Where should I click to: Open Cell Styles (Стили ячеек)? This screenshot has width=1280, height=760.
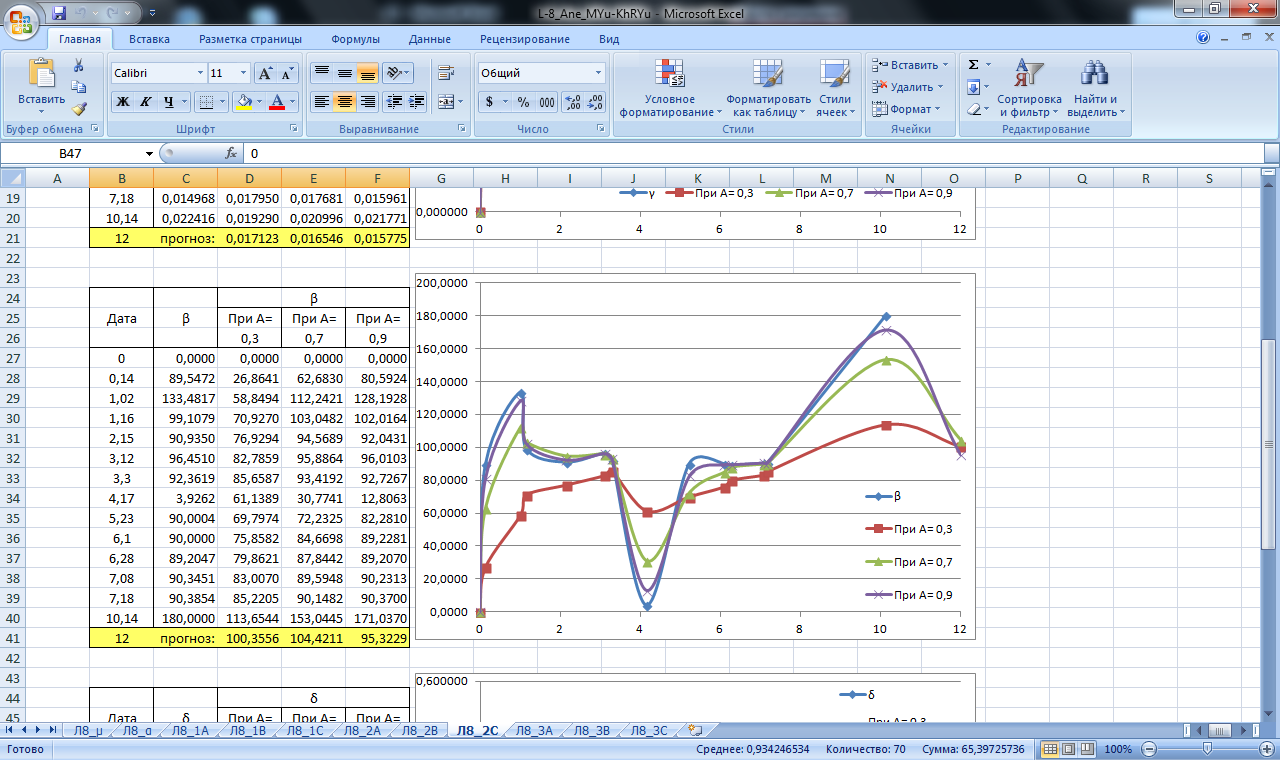pos(834,88)
